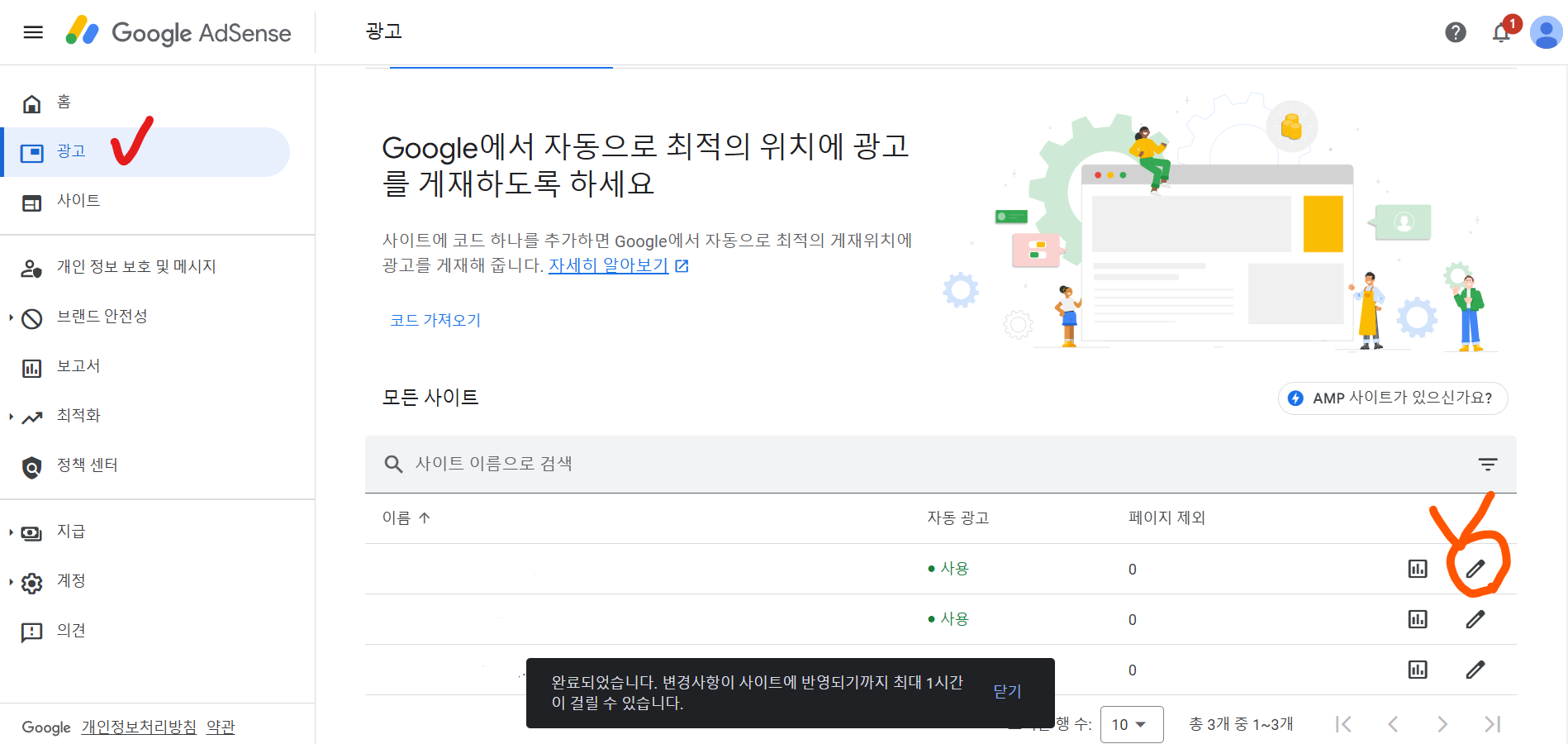Screen dimensions: 1568x744
Task: Click the 최적화 trend arrow icon
Action: point(31,417)
